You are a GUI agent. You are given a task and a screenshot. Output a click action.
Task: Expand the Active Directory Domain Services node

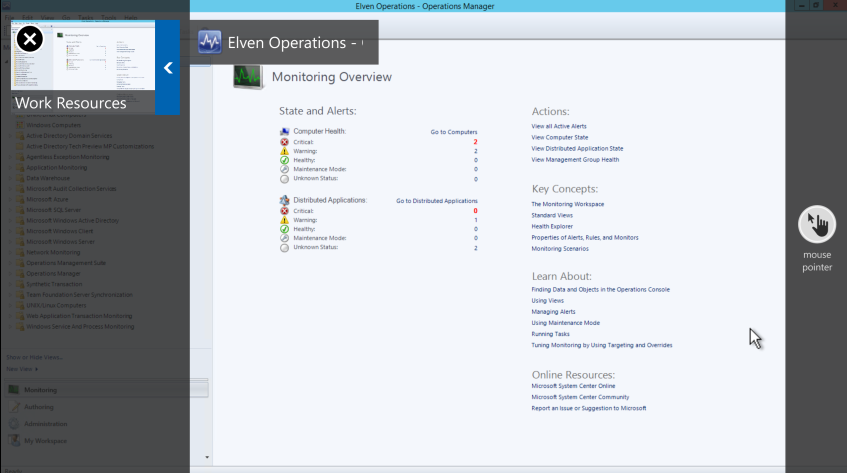coord(10,136)
